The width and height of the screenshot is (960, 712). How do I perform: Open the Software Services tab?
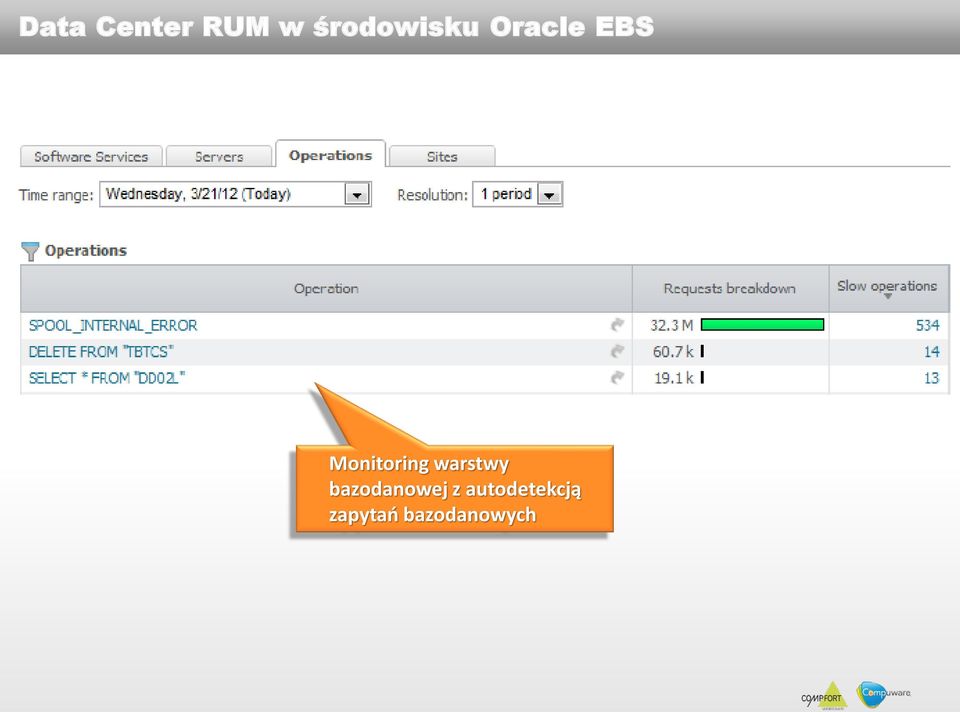(91, 156)
